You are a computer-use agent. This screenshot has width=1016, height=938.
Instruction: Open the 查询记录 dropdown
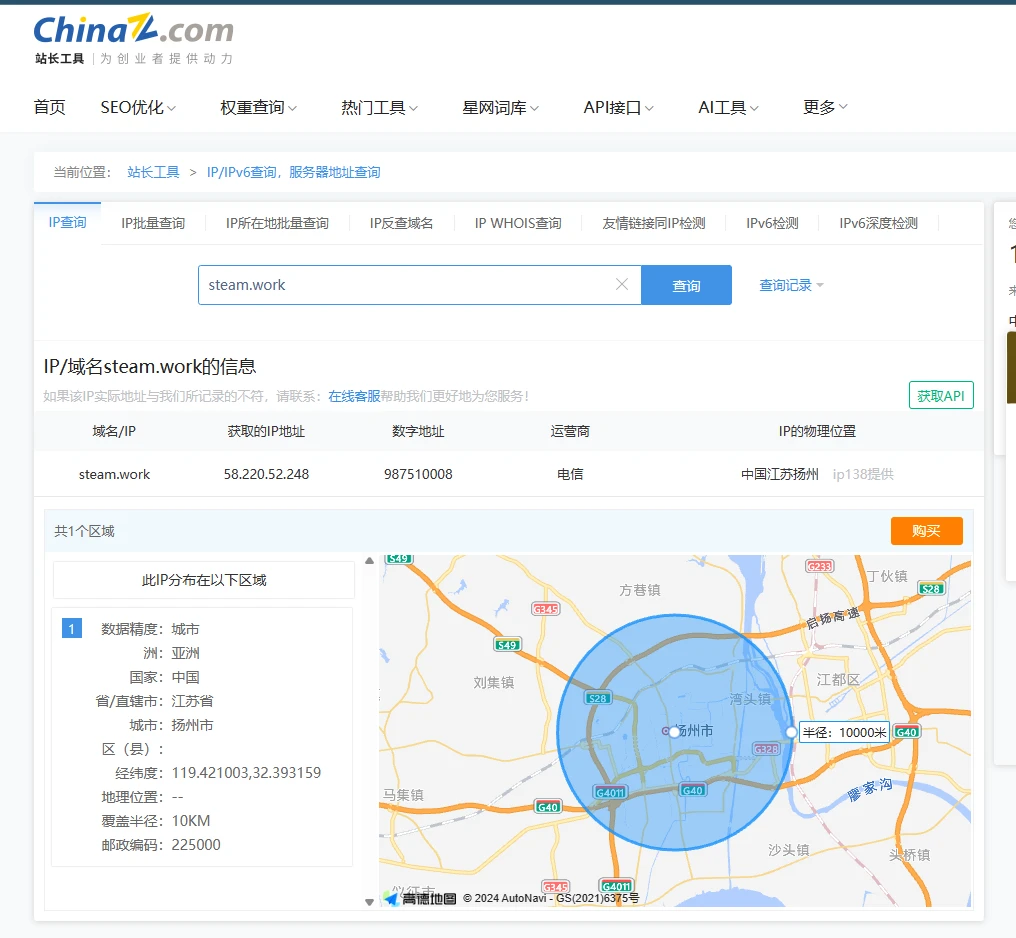pos(791,285)
